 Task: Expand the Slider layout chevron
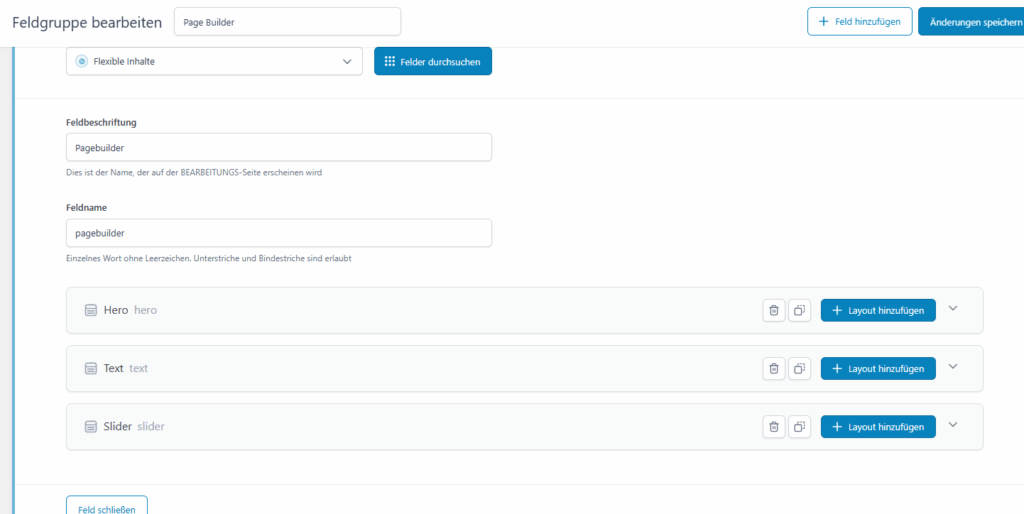(952, 425)
